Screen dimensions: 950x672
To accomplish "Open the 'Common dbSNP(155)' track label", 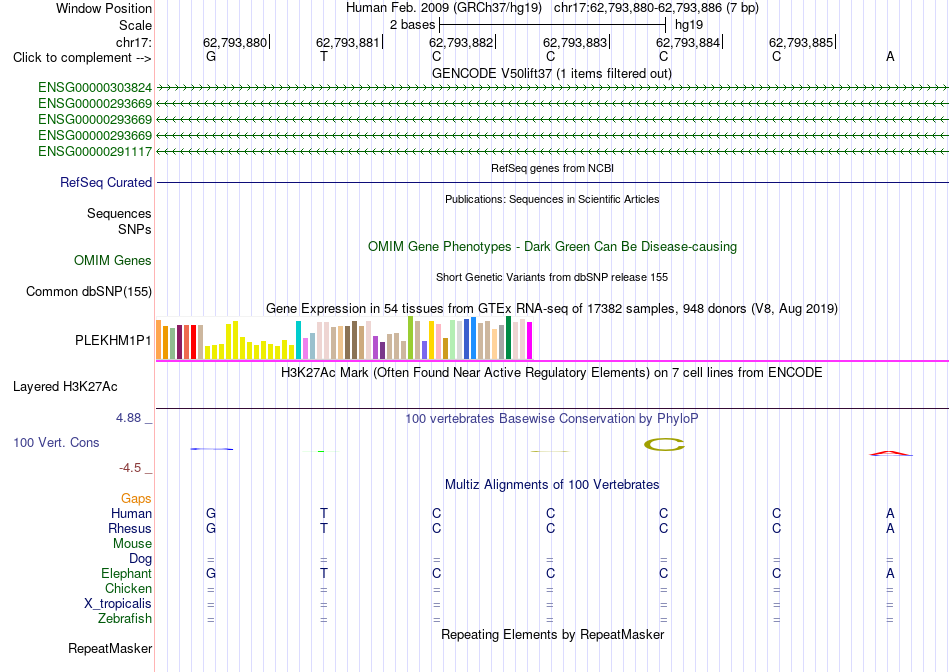I will [x=89, y=291].
